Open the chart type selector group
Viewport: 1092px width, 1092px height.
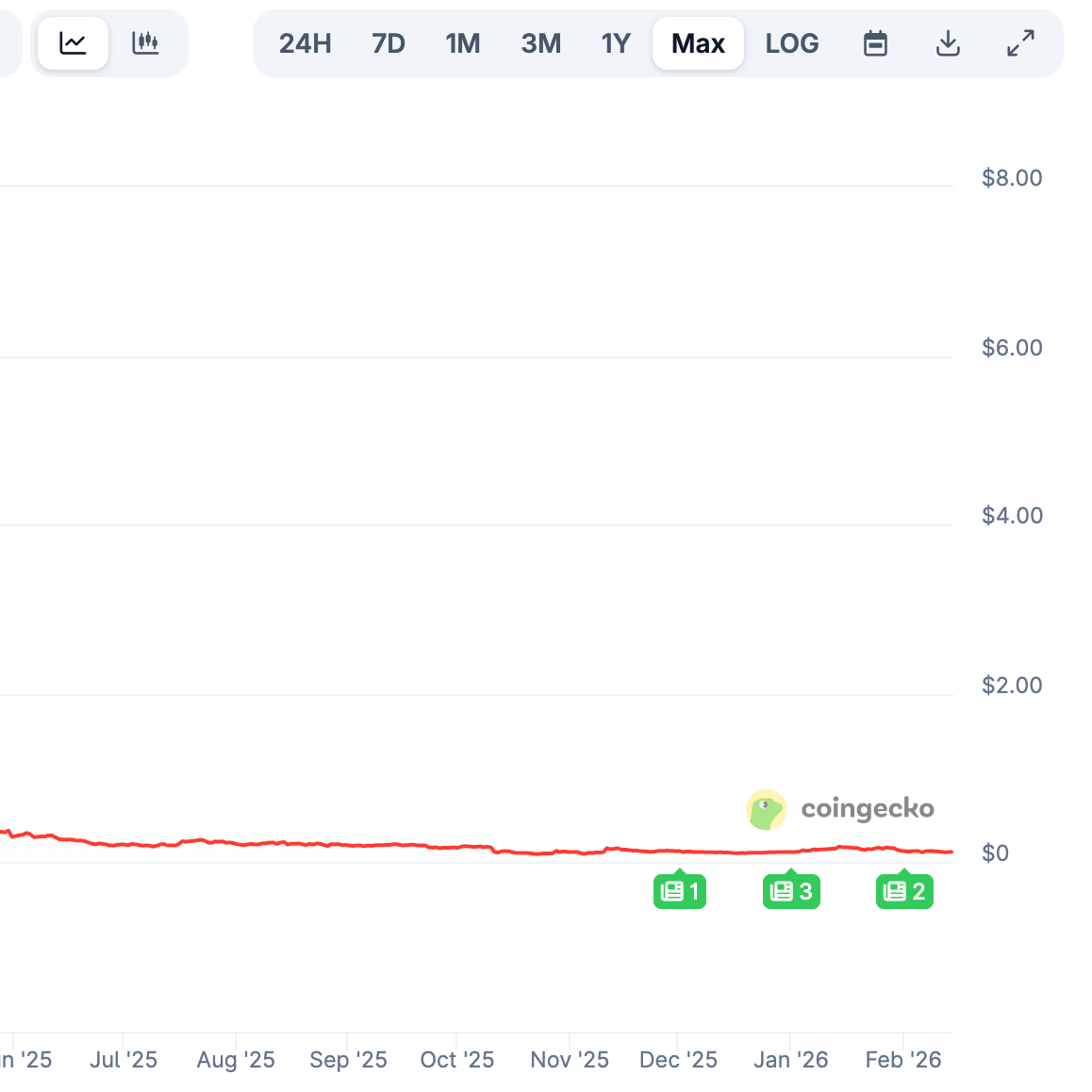click(109, 42)
